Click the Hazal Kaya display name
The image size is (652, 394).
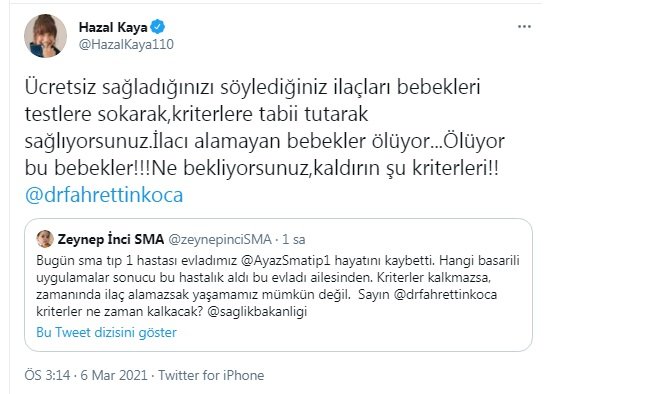[x=113, y=27]
